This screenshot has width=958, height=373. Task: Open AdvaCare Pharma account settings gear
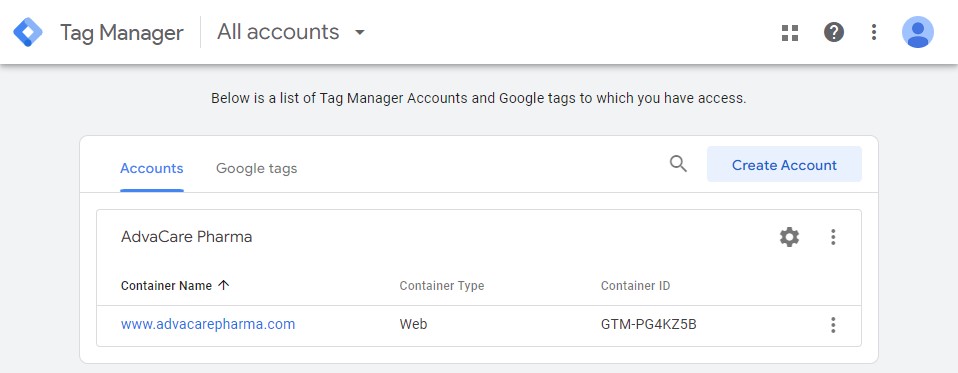click(x=789, y=237)
